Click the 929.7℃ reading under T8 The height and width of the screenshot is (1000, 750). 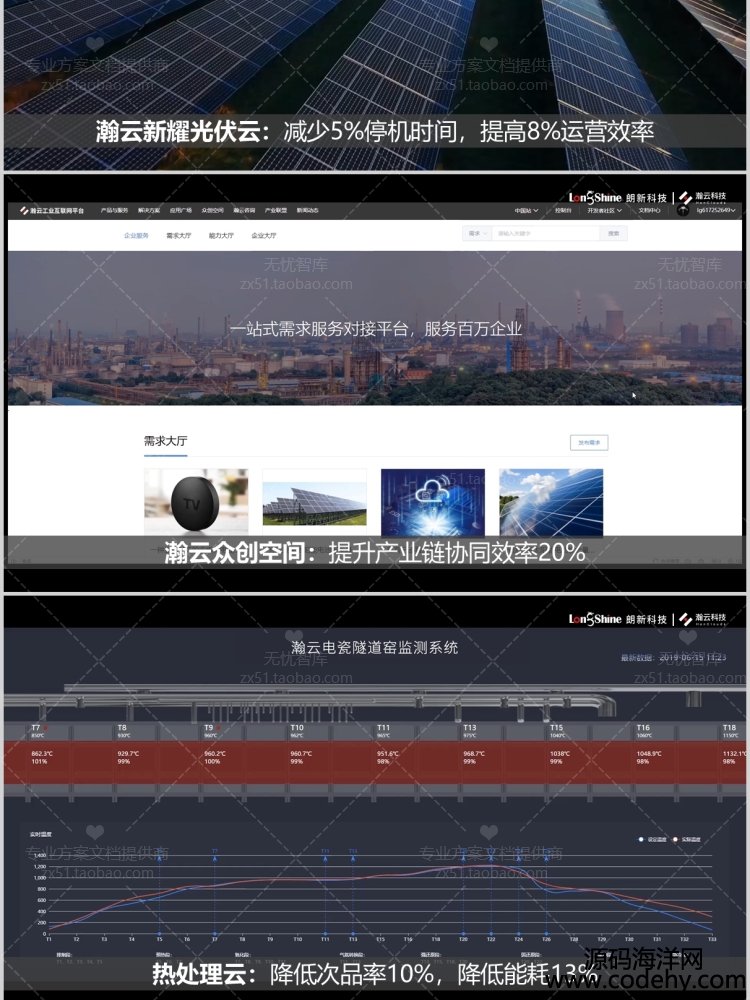(128, 754)
